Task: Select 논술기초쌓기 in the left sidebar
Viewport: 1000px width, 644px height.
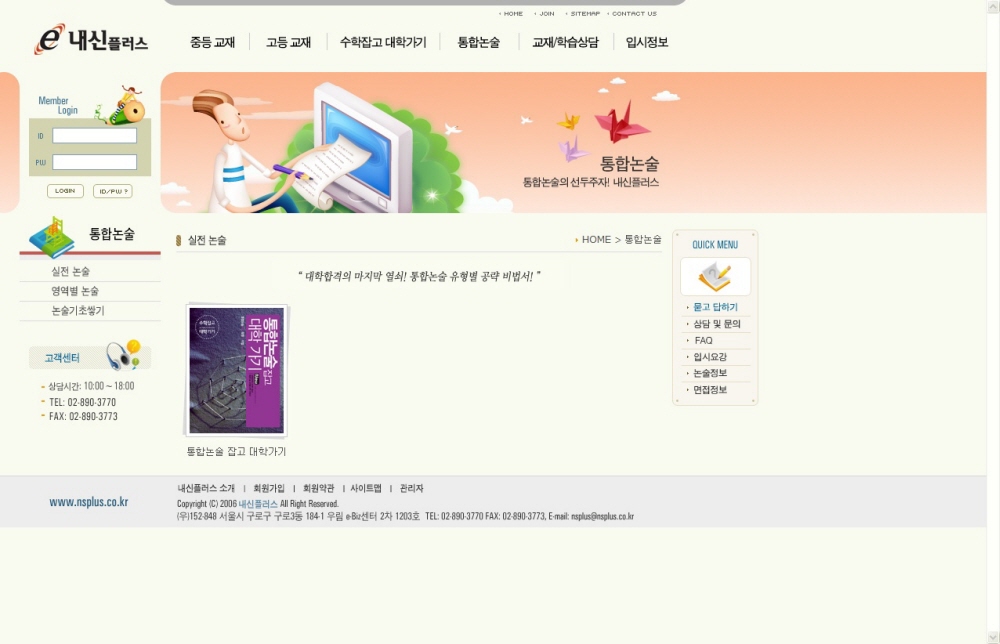Action: click(x=78, y=311)
